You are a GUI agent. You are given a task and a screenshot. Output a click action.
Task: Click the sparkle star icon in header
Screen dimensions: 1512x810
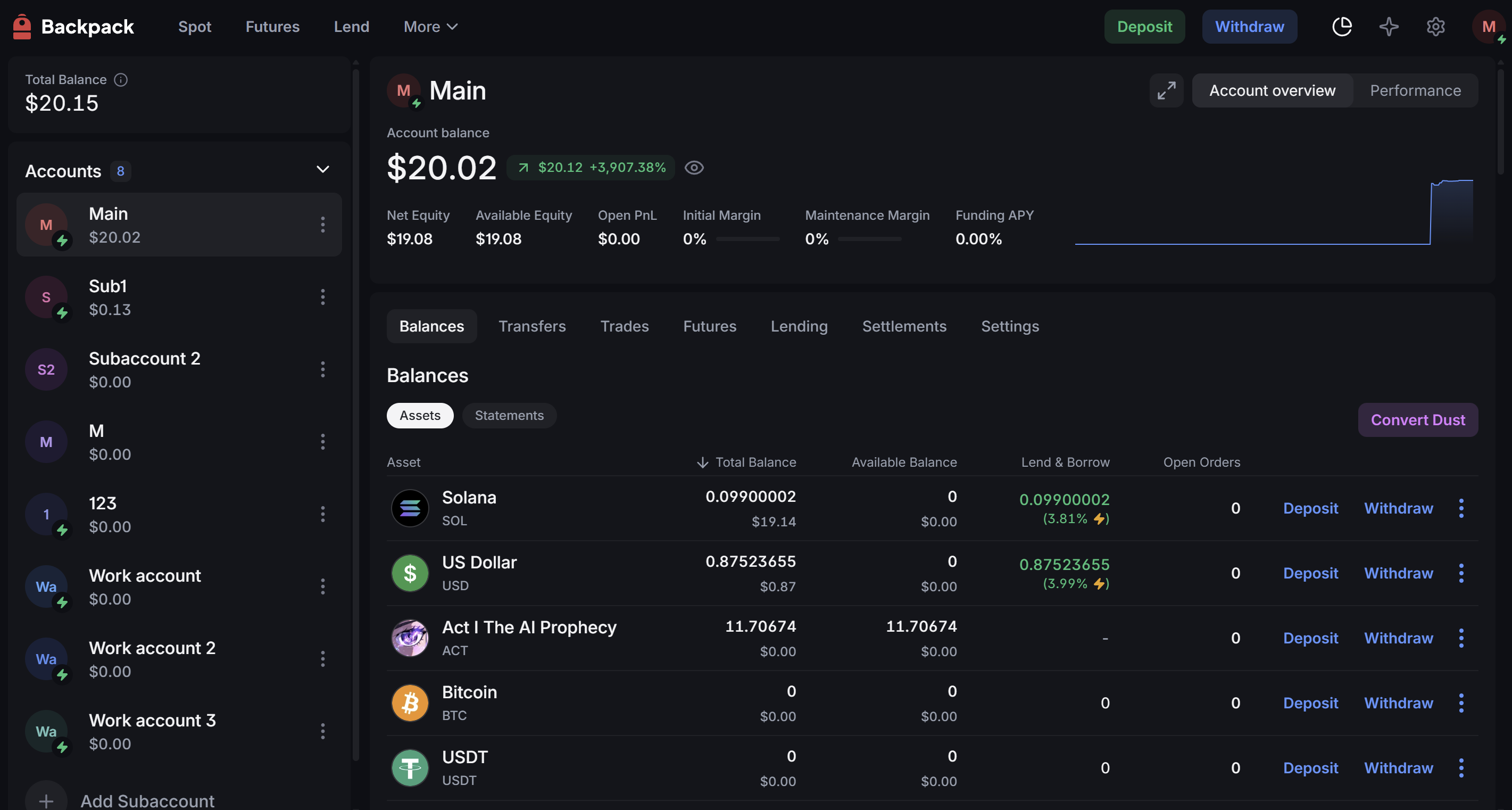pyautogui.click(x=1389, y=27)
